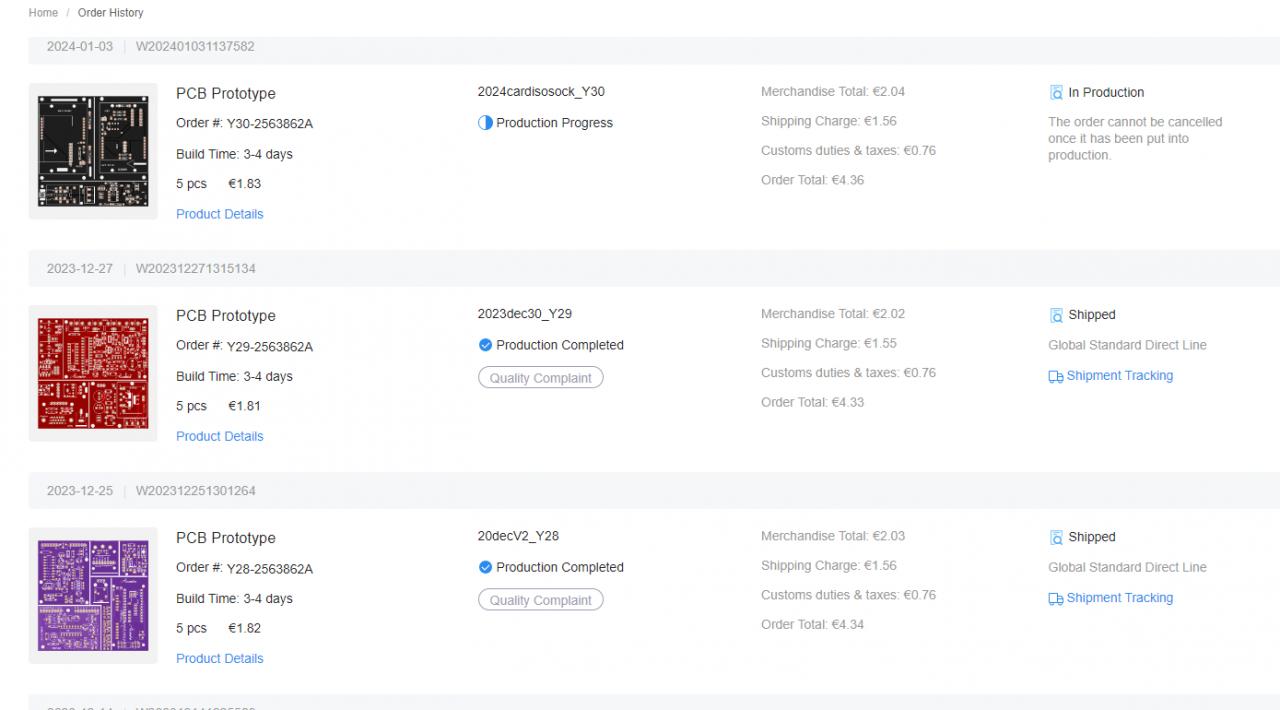Click the truck icon for Y28 shipment tracking
1280x710 pixels.
pos(1055,598)
